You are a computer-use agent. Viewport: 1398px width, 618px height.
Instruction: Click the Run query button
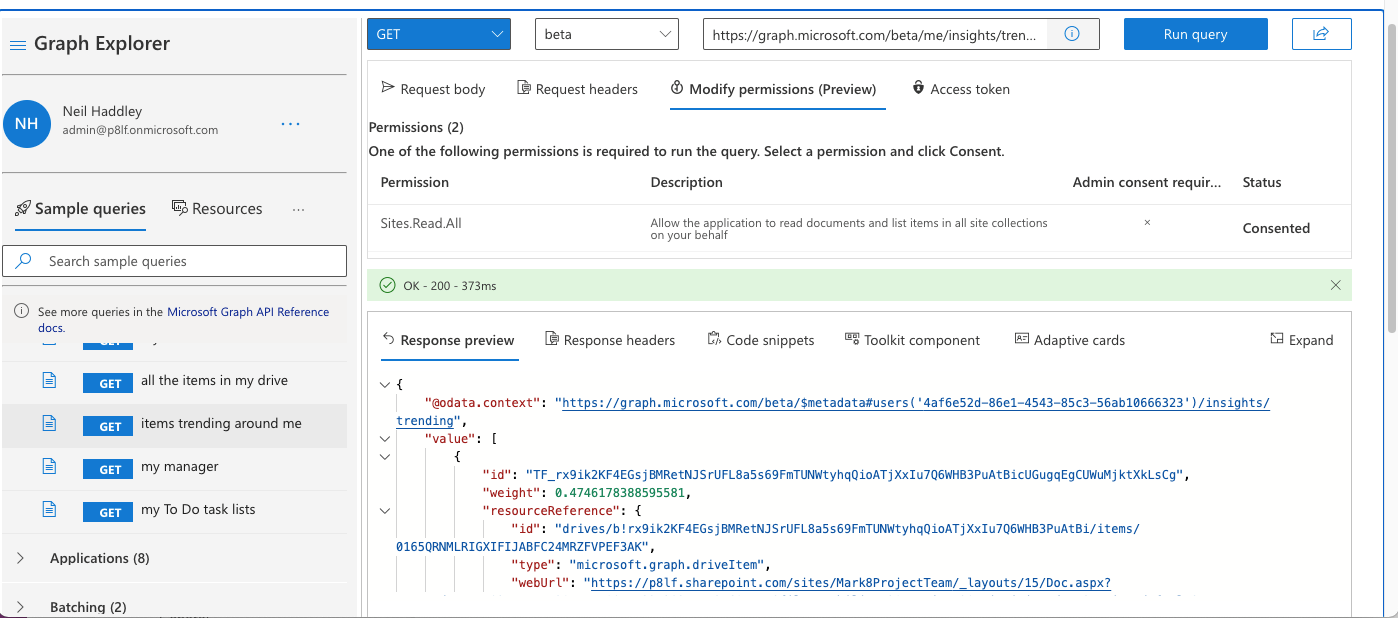(x=1195, y=34)
